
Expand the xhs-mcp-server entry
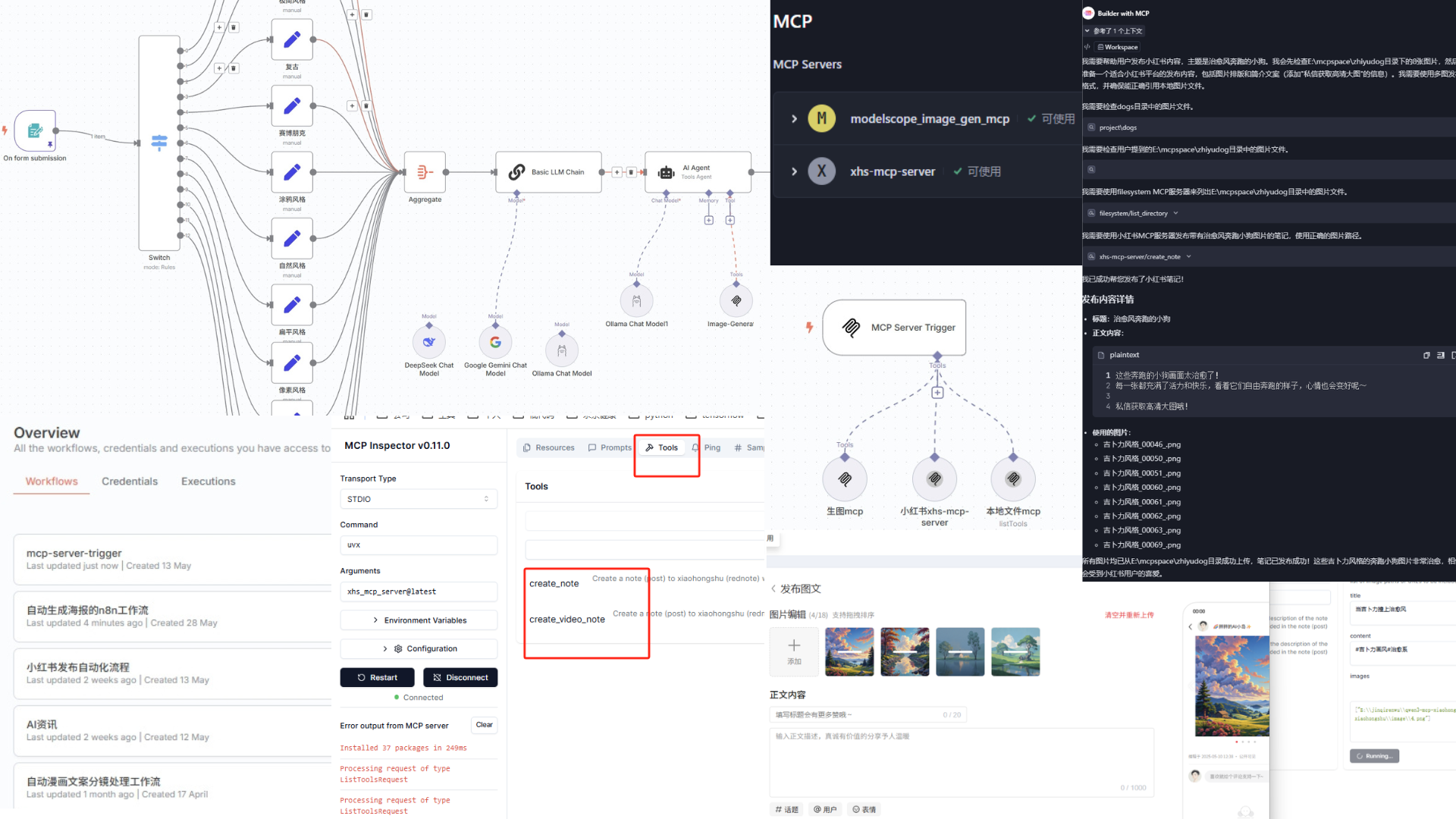[x=794, y=171]
